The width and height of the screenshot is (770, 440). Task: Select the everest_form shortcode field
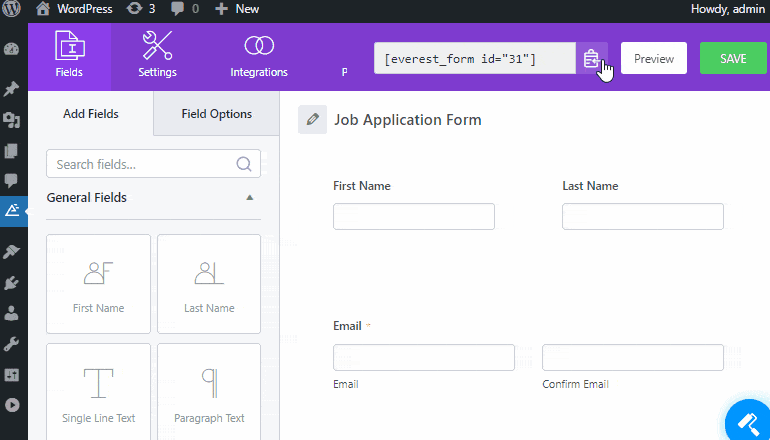pyautogui.click(x=475, y=58)
